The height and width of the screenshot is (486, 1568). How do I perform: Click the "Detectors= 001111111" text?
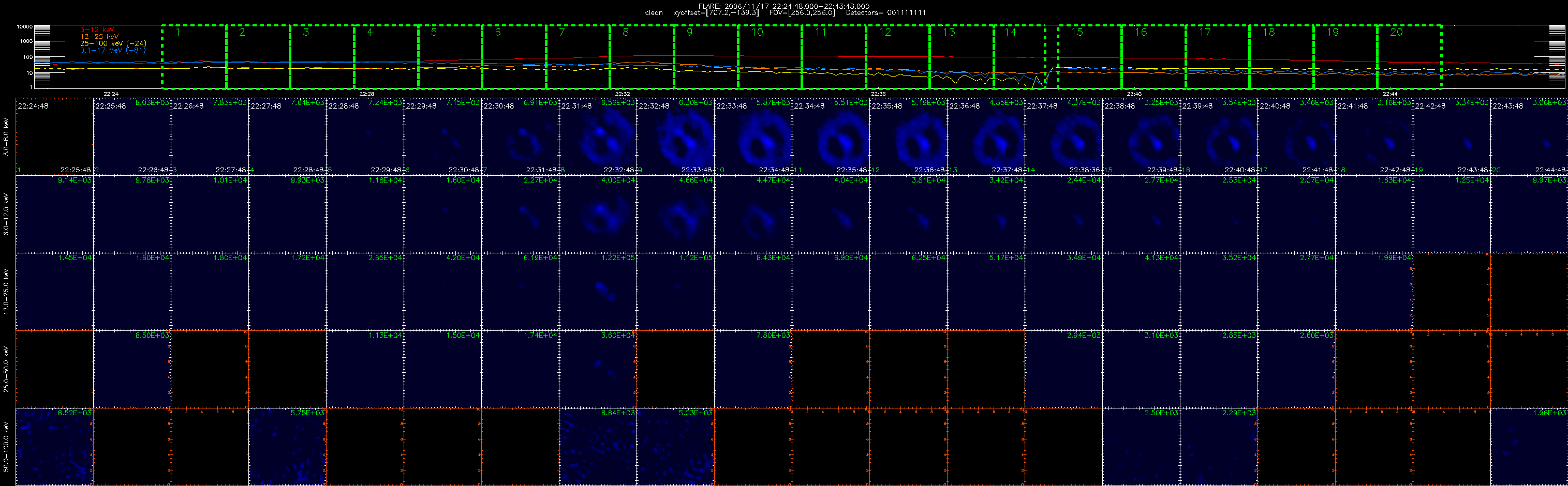[x=885, y=13]
